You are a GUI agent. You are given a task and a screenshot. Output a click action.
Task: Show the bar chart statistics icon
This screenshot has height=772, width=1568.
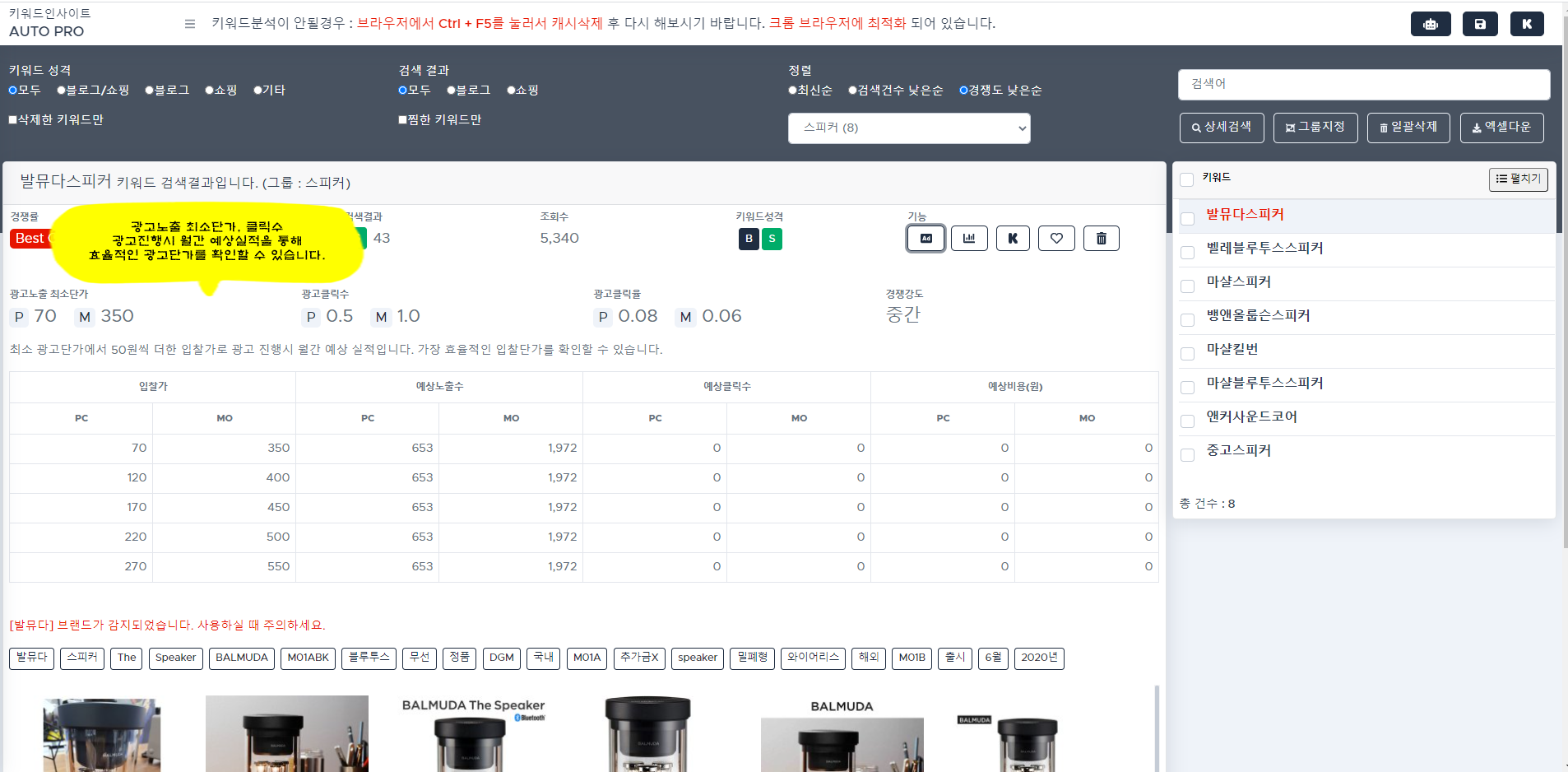[x=969, y=239]
